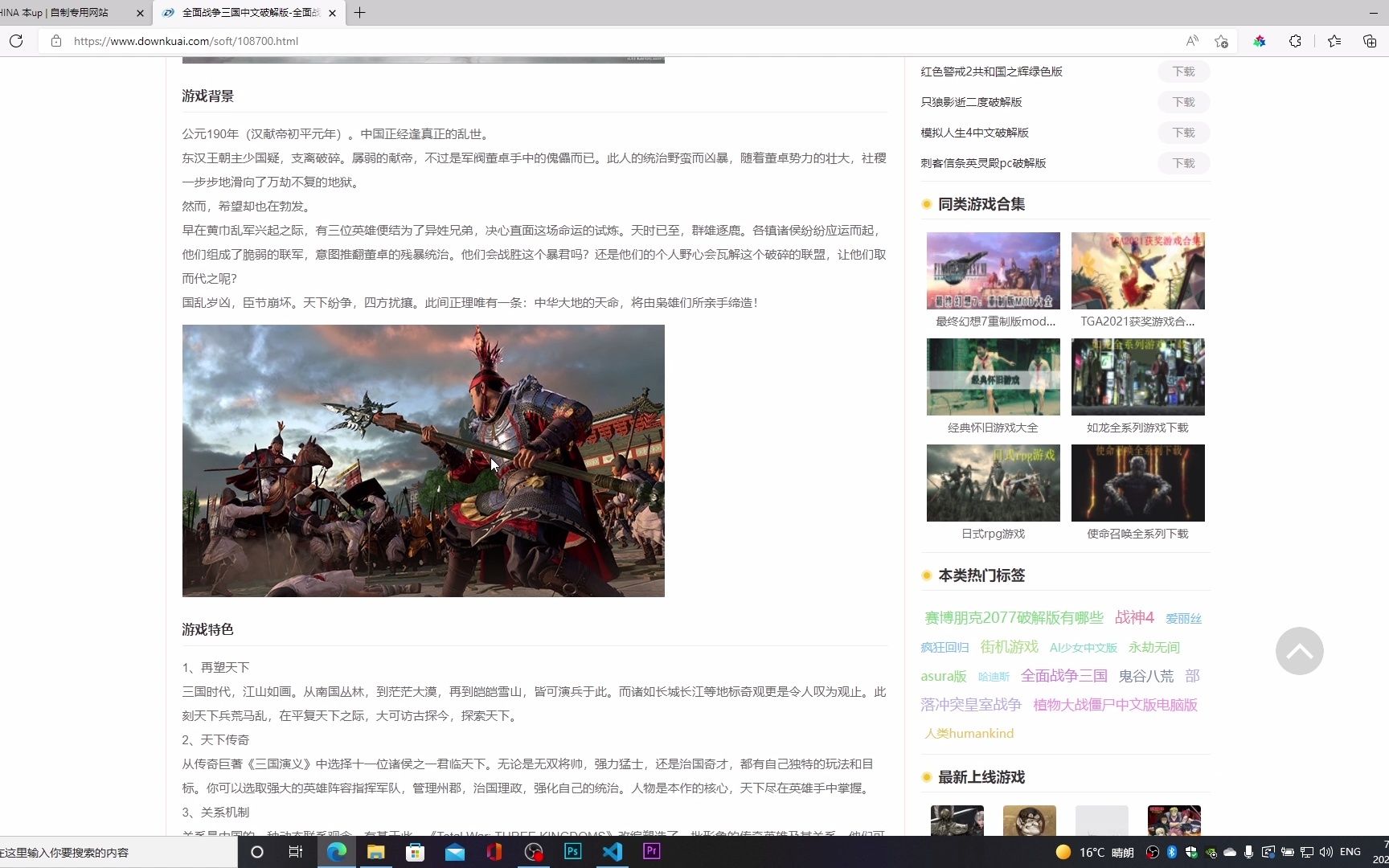Open the weather widget showing 16°C 晴朗
Image resolution: width=1389 pixels, height=868 pixels.
point(1095,852)
